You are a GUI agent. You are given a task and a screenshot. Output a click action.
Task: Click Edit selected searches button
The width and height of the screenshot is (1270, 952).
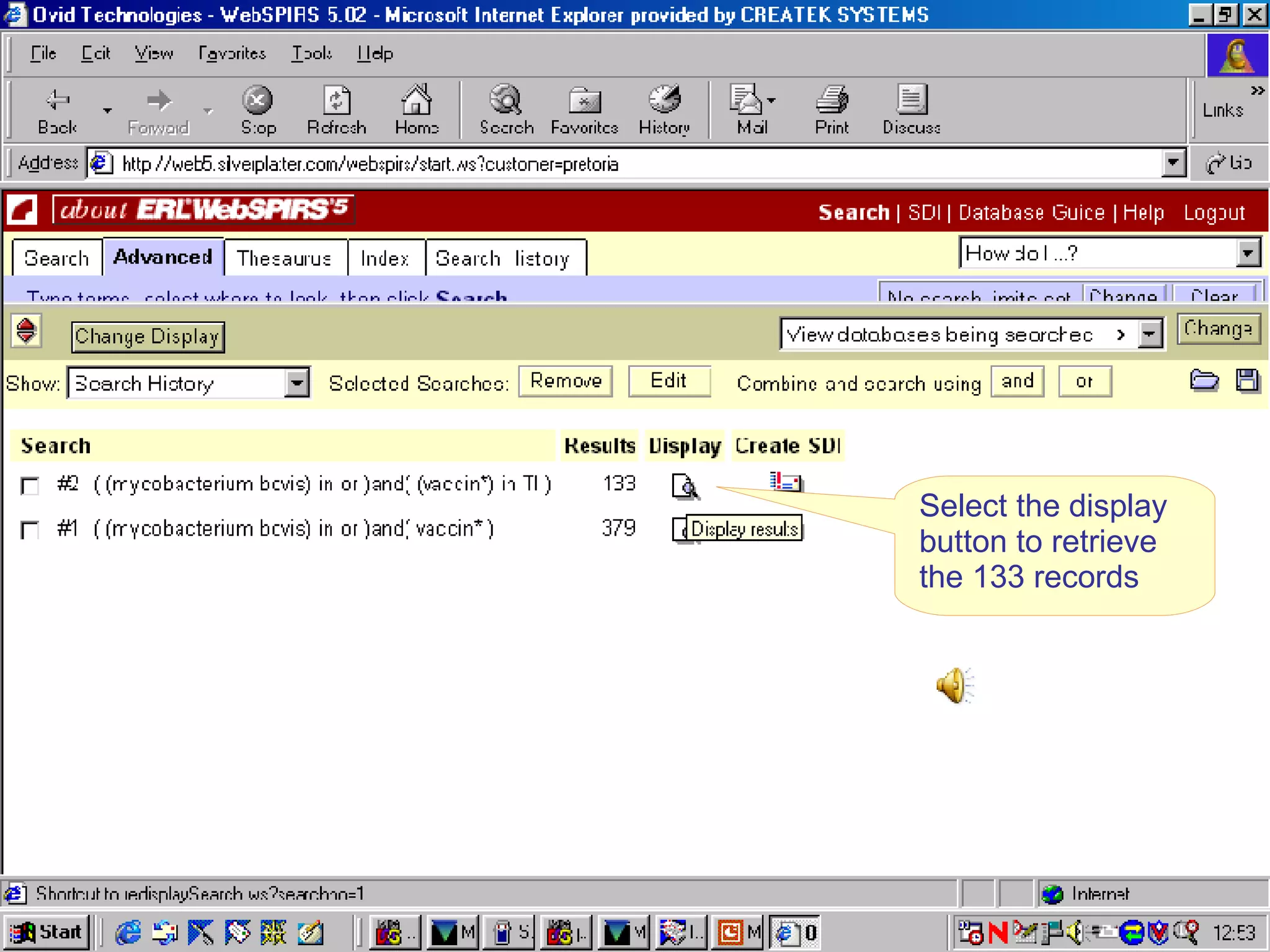[668, 381]
